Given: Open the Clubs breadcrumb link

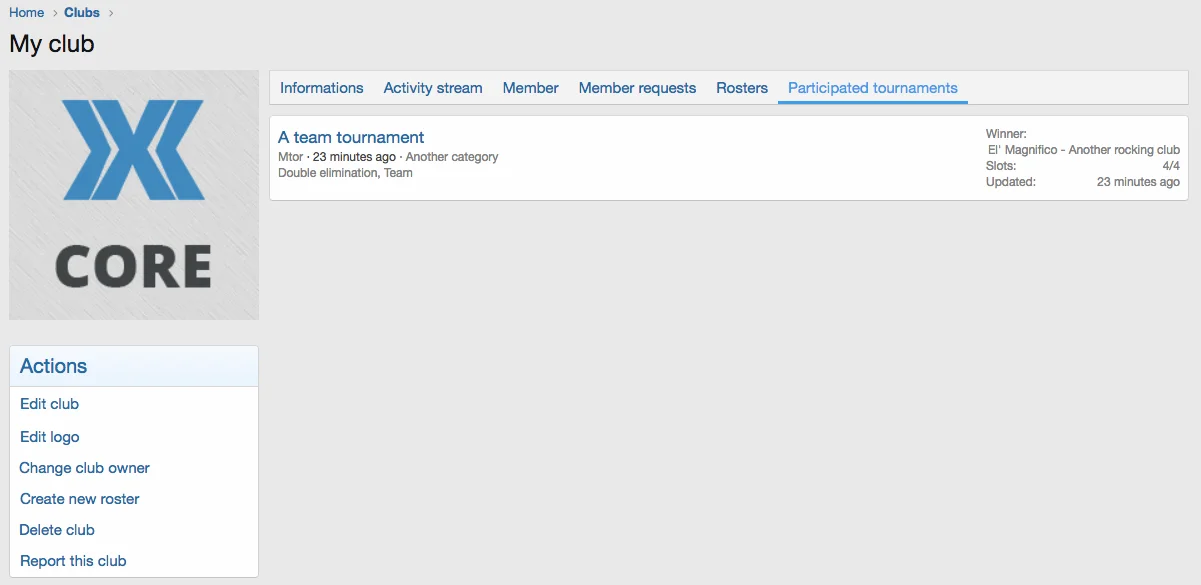Looking at the screenshot, I should click(82, 13).
